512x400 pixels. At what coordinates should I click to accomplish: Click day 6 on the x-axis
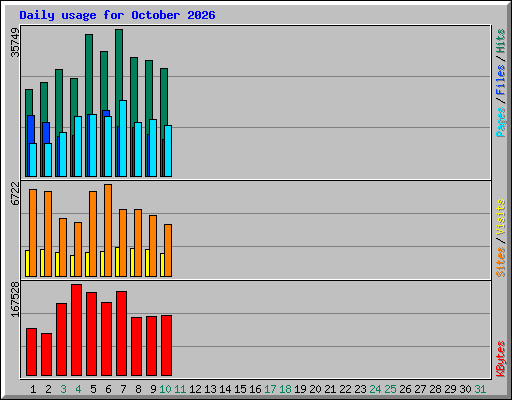tap(108, 389)
